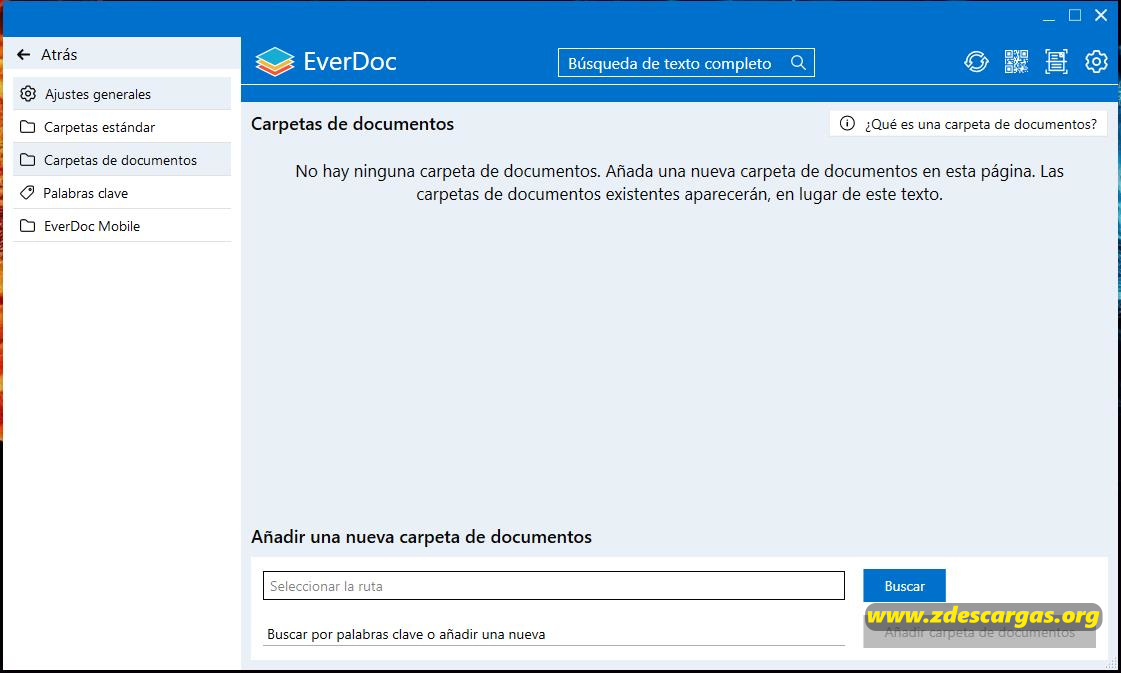Select EverDoc Mobile in sidebar
Image resolution: width=1121 pixels, height=673 pixels.
[122, 225]
